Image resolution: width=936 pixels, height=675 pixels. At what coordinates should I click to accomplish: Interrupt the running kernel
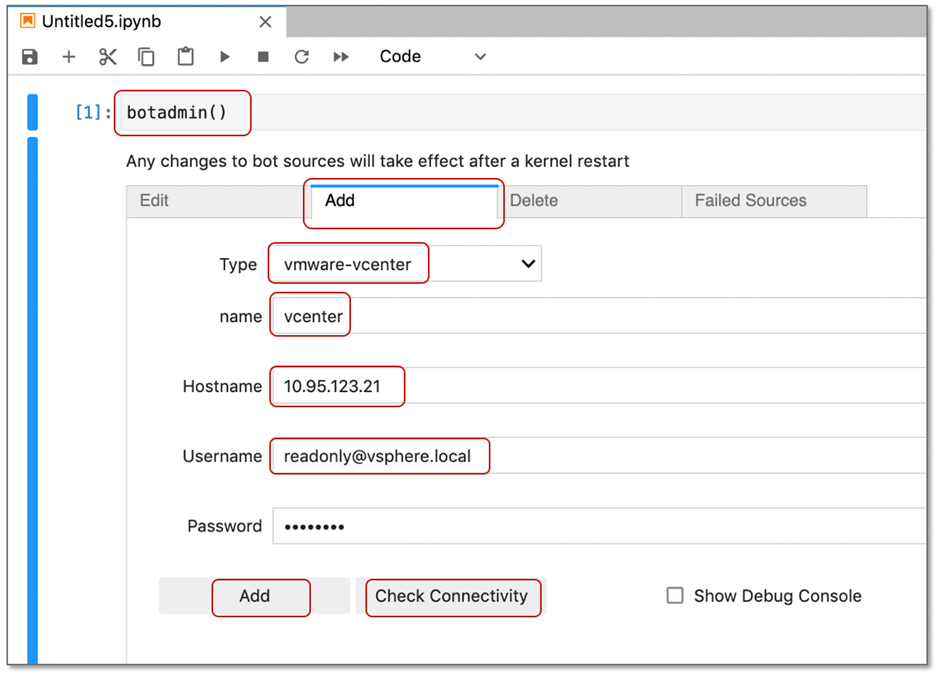click(263, 56)
